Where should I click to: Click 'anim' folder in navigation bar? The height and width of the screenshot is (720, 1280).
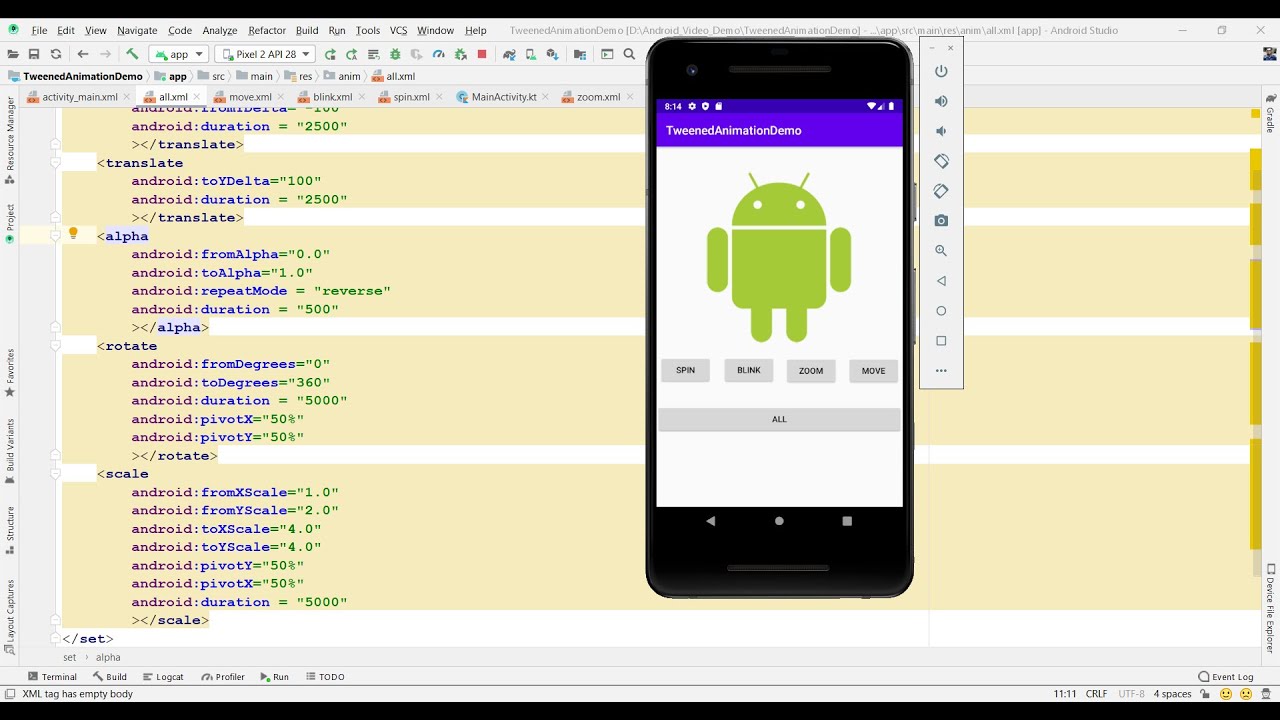pyautogui.click(x=342, y=76)
